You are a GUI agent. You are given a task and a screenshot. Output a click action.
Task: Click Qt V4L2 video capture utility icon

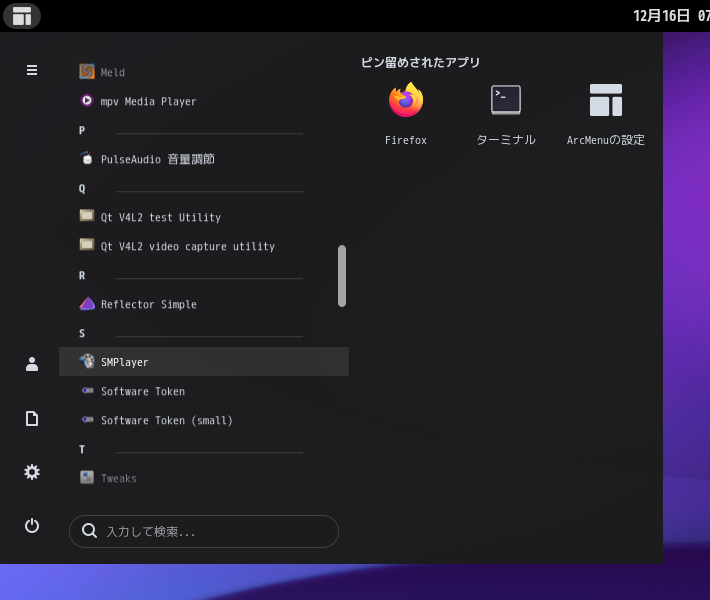(x=87, y=245)
